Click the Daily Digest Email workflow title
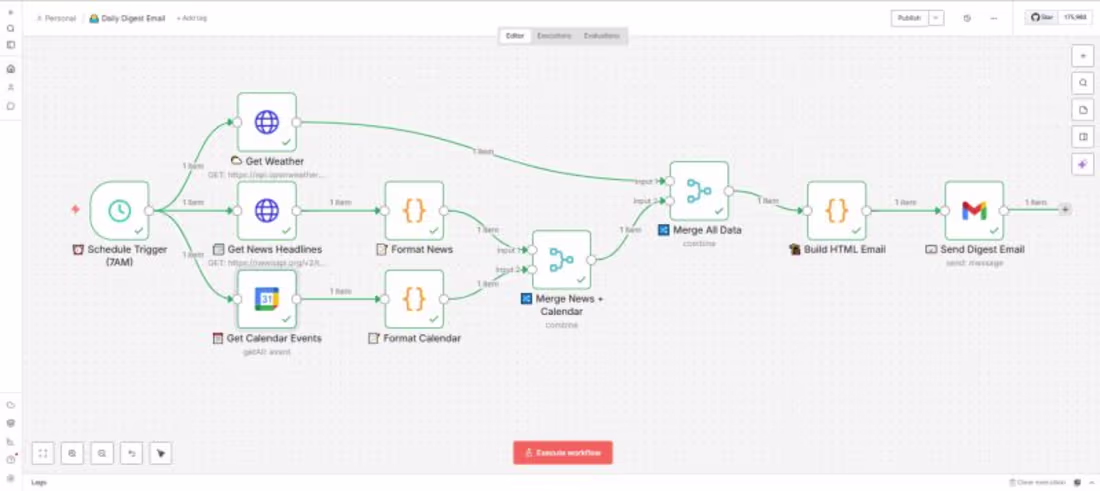Viewport: 1100px width, 491px height. (x=133, y=18)
